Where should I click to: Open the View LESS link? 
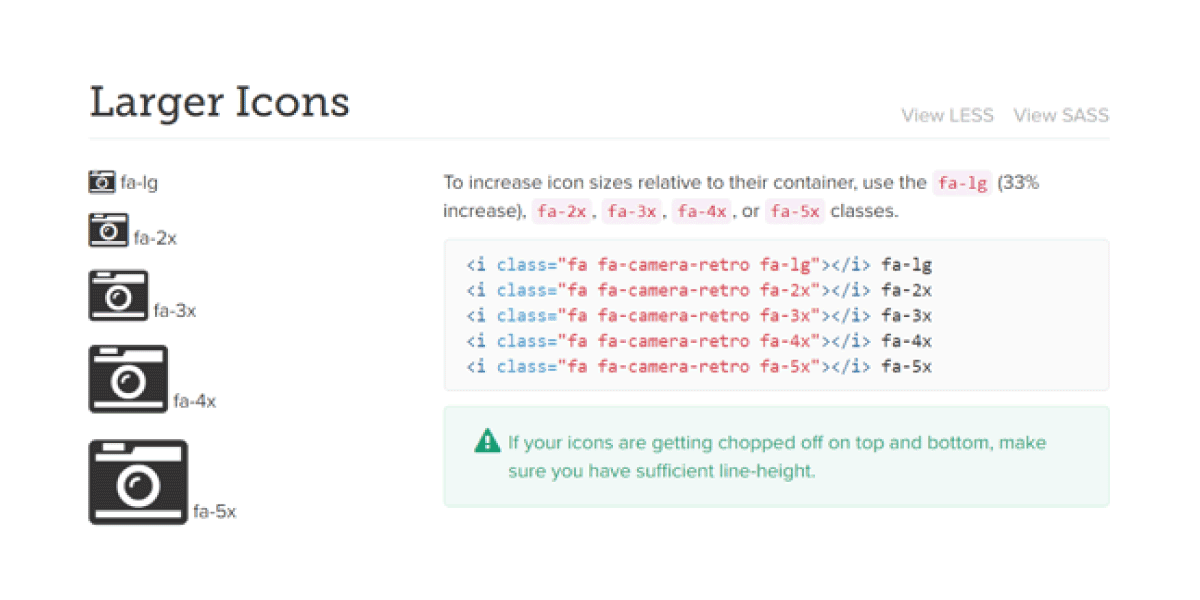click(947, 115)
